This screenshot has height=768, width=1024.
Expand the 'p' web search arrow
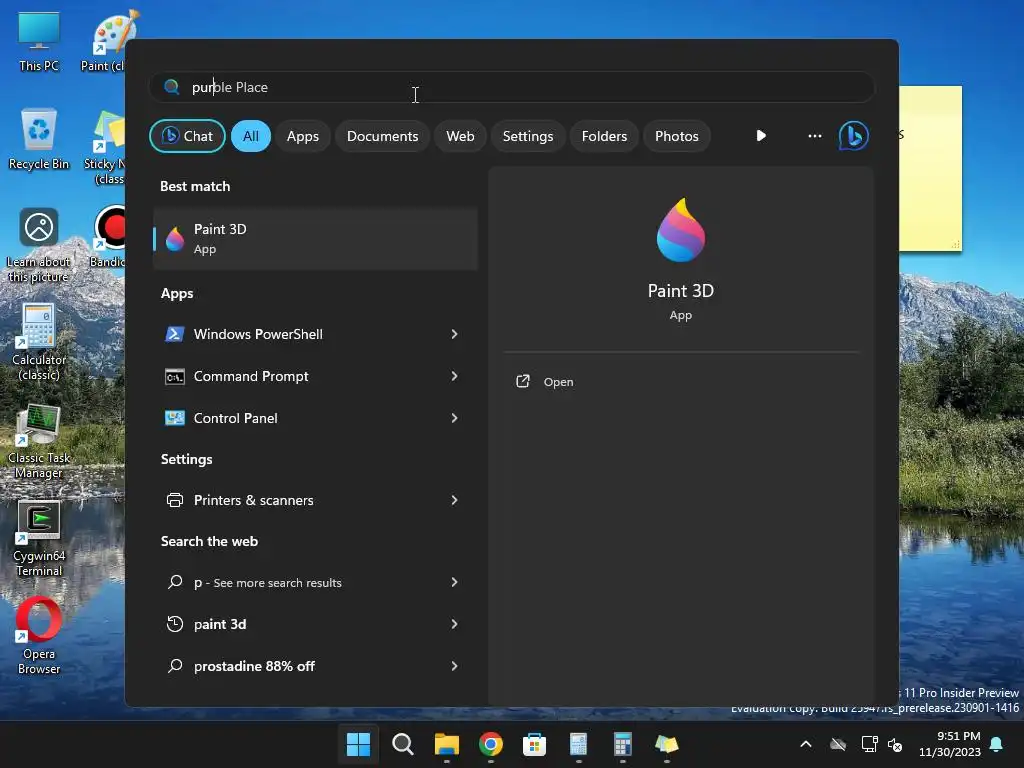coord(455,582)
